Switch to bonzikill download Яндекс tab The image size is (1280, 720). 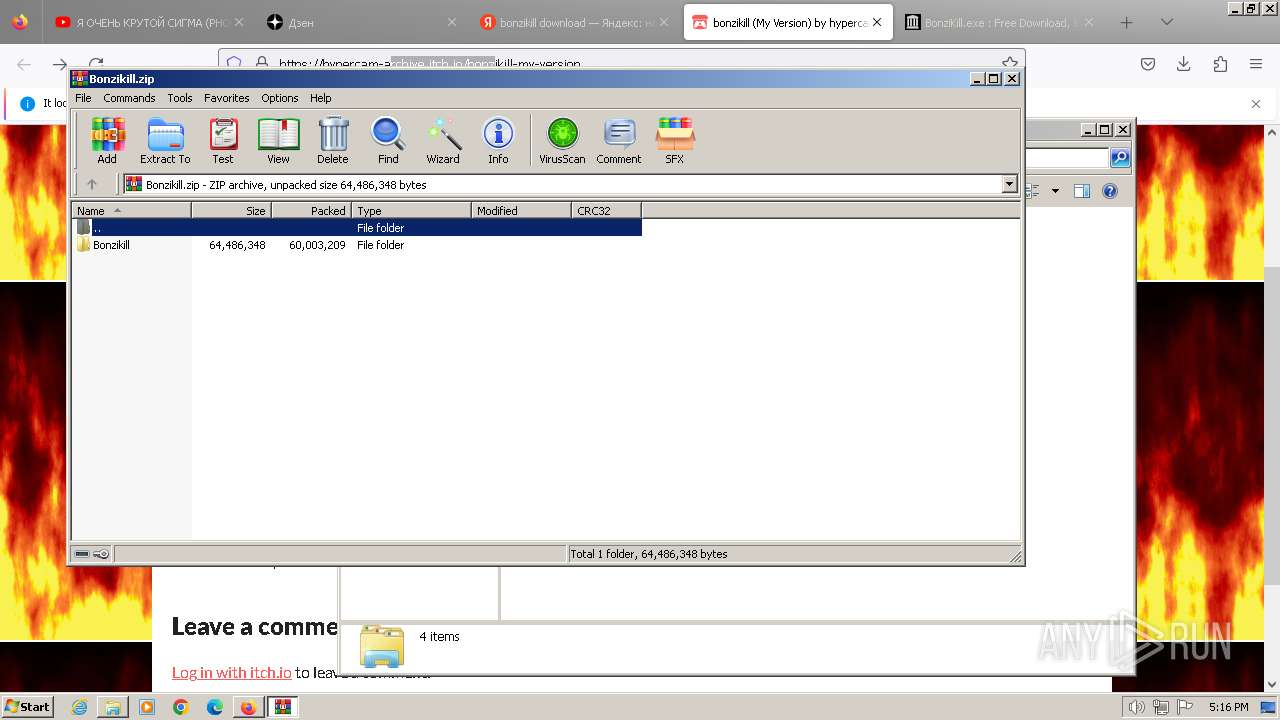pyautogui.click(x=573, y=22)
